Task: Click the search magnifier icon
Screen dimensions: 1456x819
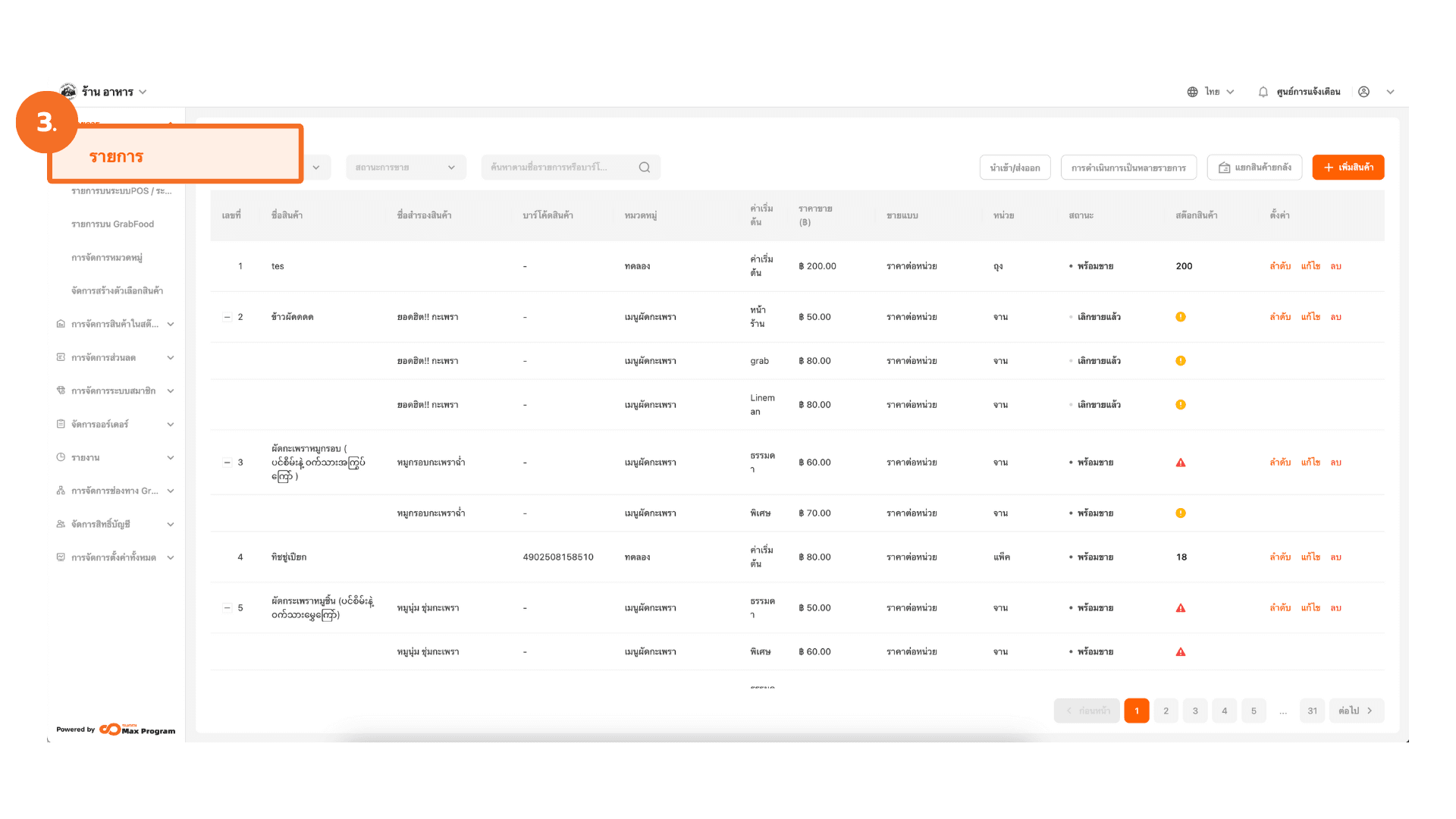Action: (645, 168)
